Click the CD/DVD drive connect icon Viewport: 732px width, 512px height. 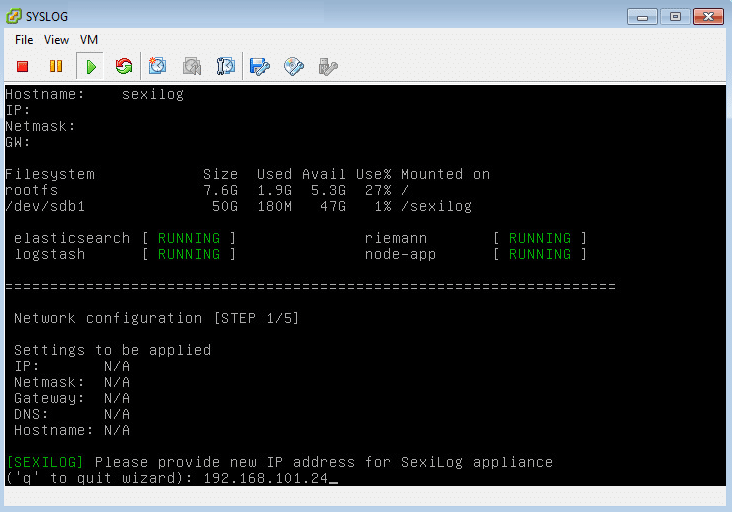[294, 67]
